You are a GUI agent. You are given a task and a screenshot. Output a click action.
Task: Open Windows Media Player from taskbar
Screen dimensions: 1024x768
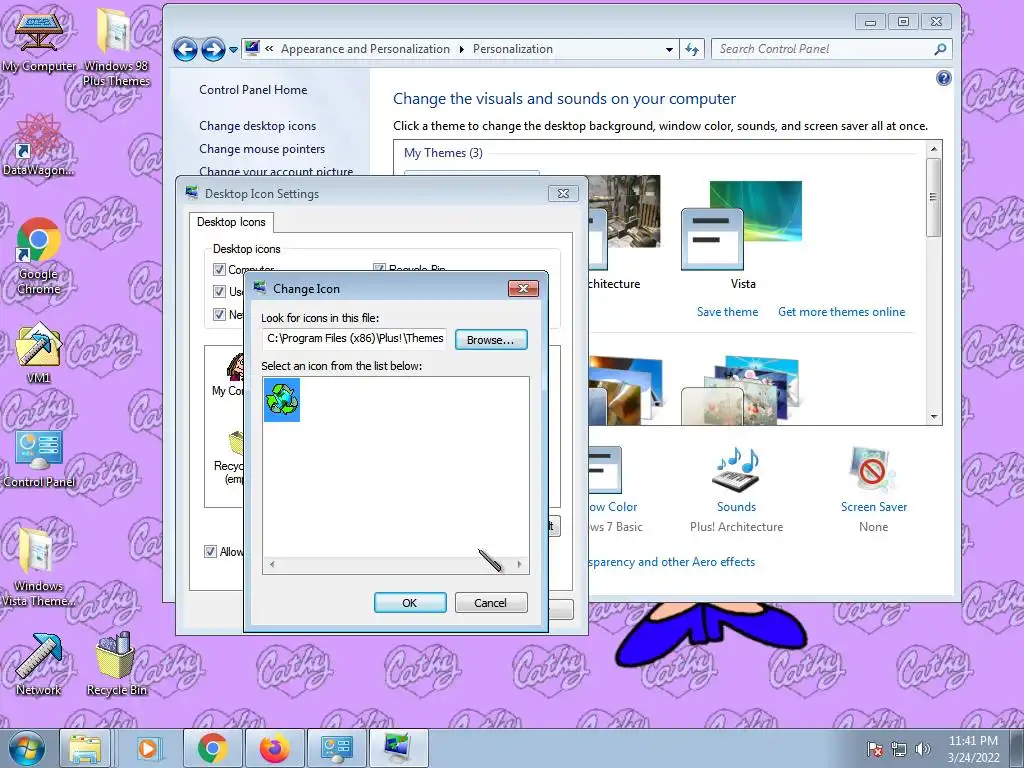148,748
